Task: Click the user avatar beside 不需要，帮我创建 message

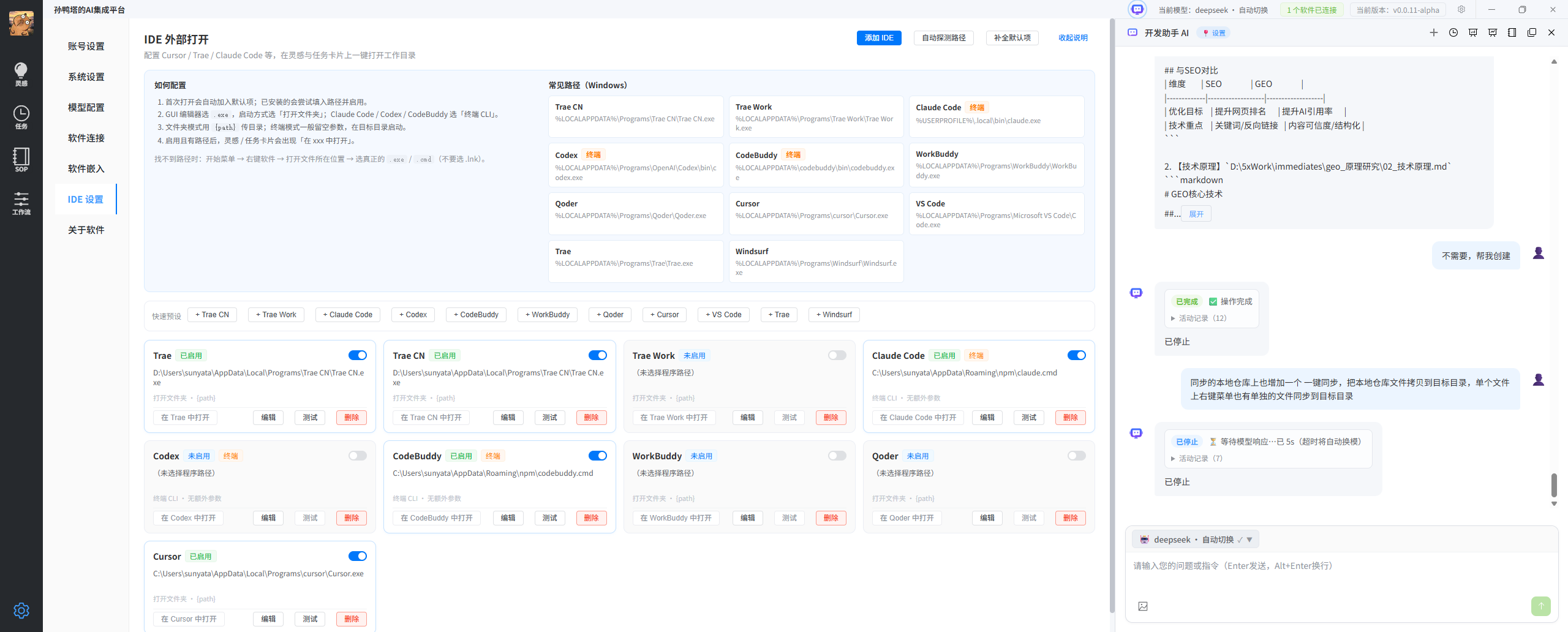Action: [x=1539, y=253]
